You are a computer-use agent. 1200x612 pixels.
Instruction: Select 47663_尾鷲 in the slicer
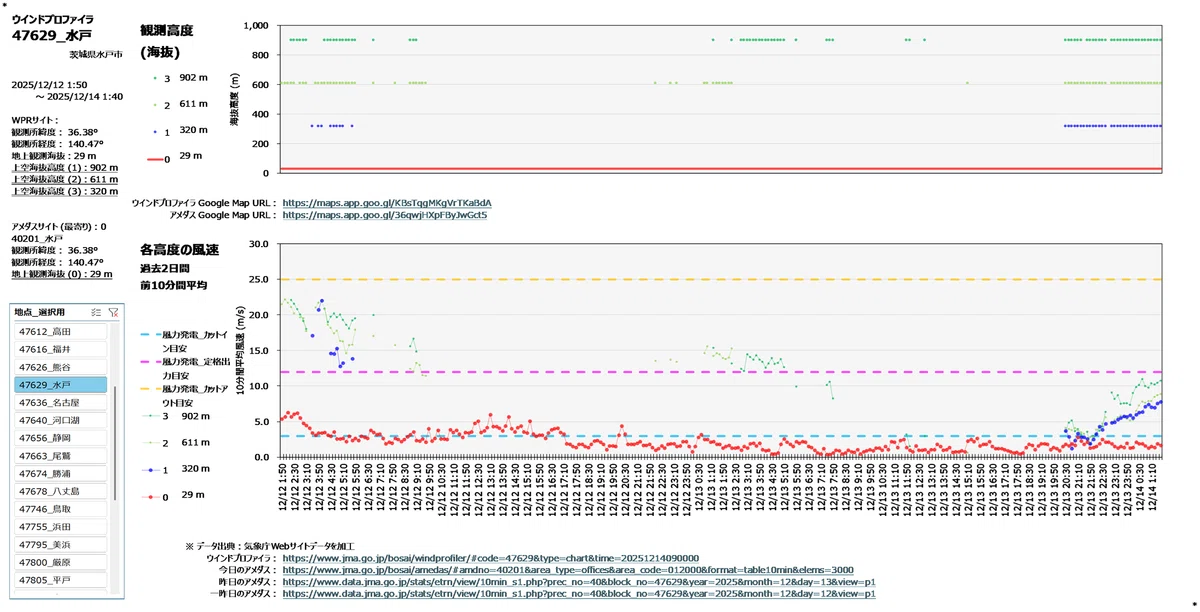(61, 456)
